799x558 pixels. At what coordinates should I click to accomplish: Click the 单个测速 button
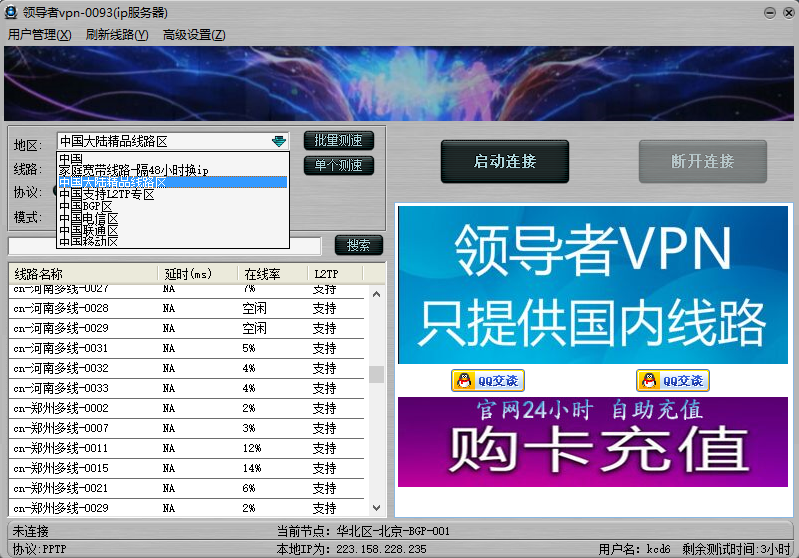(x=338, y=166)
